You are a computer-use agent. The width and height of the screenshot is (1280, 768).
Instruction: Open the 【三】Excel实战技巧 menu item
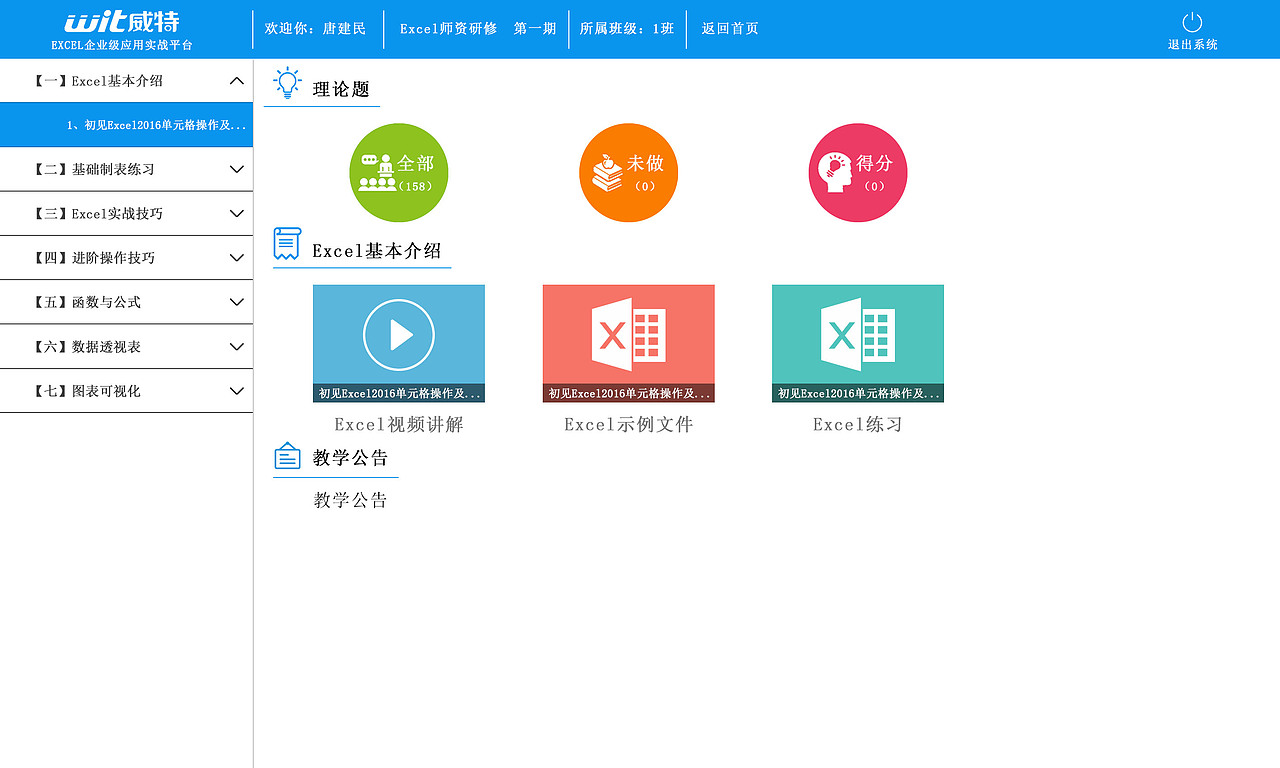126,213
